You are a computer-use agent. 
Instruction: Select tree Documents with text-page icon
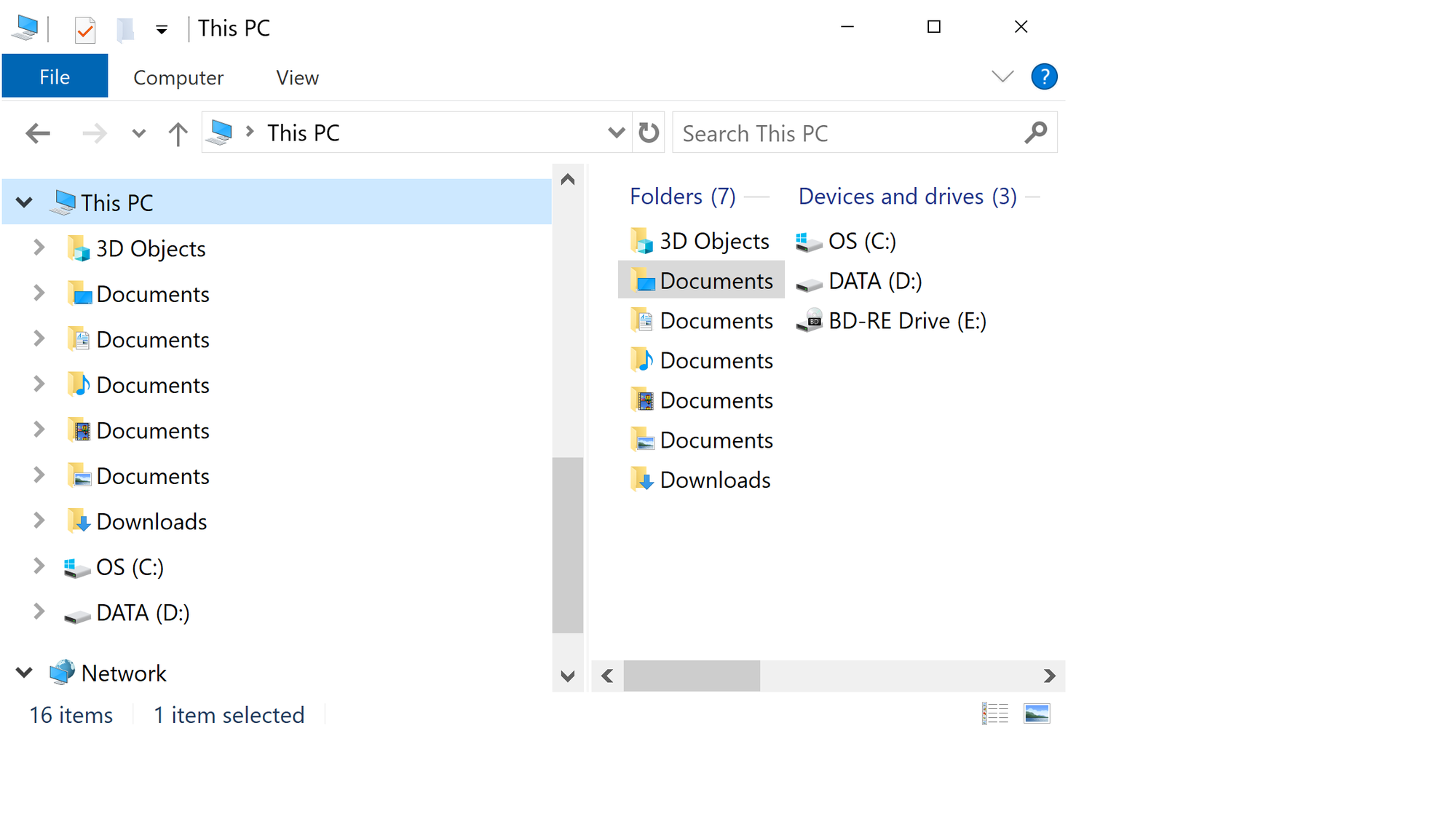point(153,339)
